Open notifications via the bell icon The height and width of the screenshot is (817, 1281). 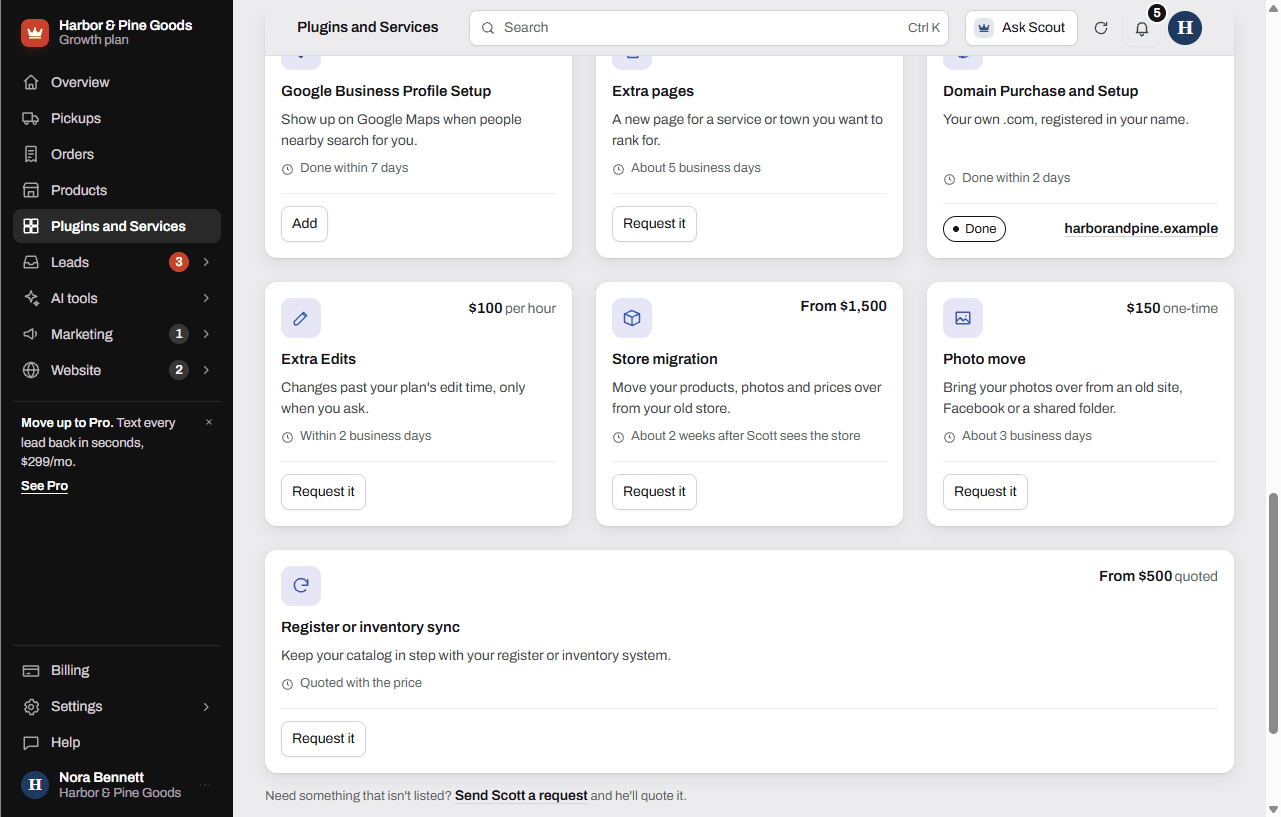pos(1142,28)
